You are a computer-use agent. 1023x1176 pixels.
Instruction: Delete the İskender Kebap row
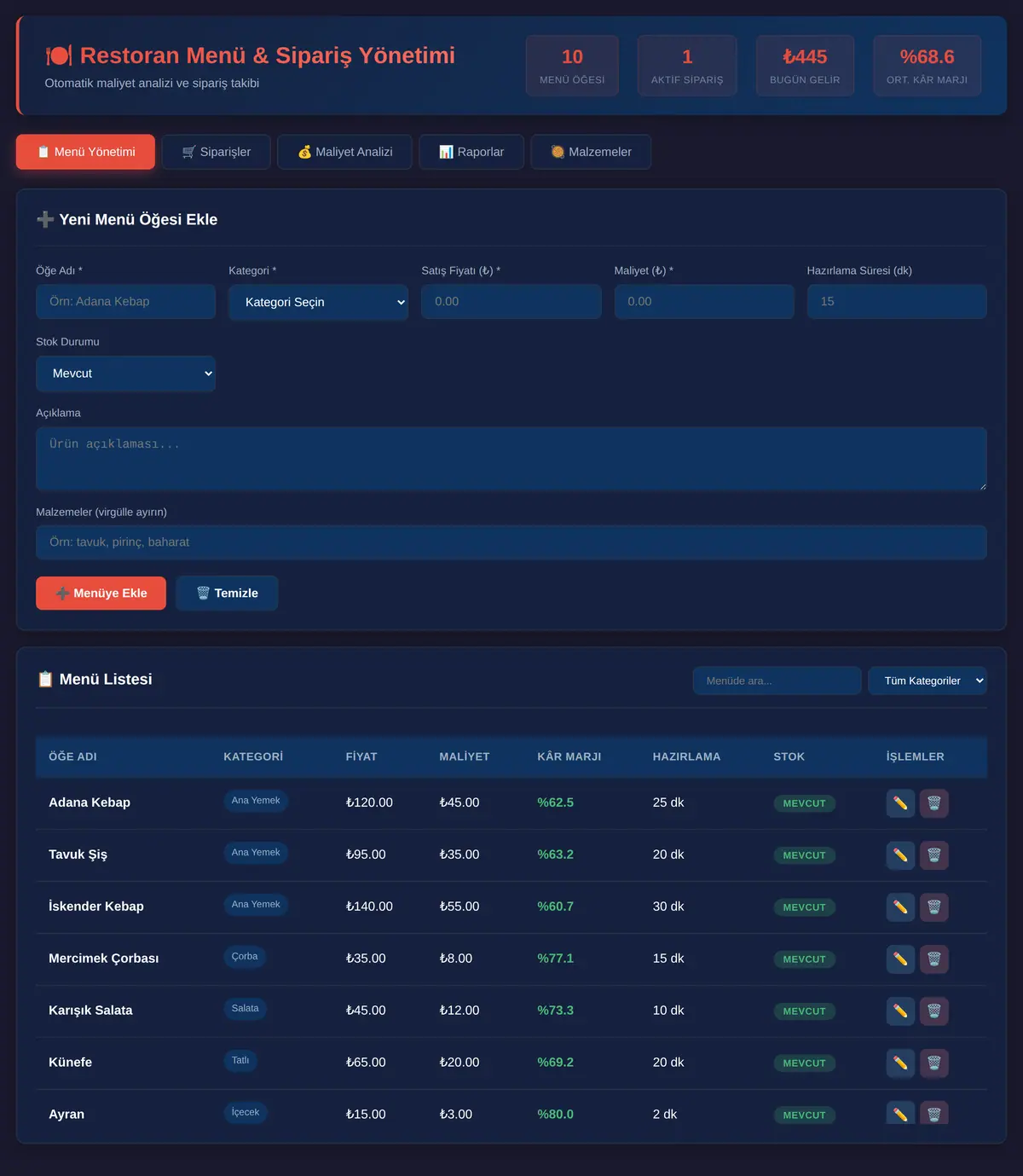(x=934, y=907)
